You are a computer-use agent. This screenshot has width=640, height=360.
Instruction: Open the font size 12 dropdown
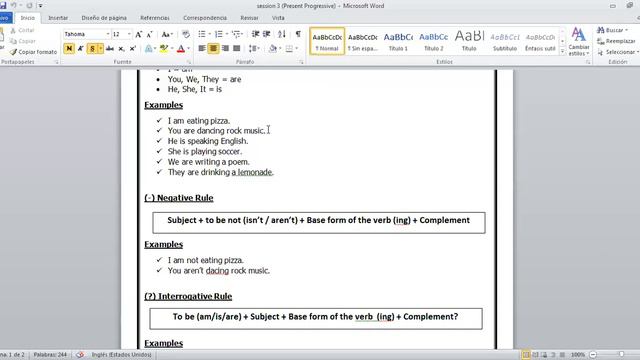click(129, 34)
